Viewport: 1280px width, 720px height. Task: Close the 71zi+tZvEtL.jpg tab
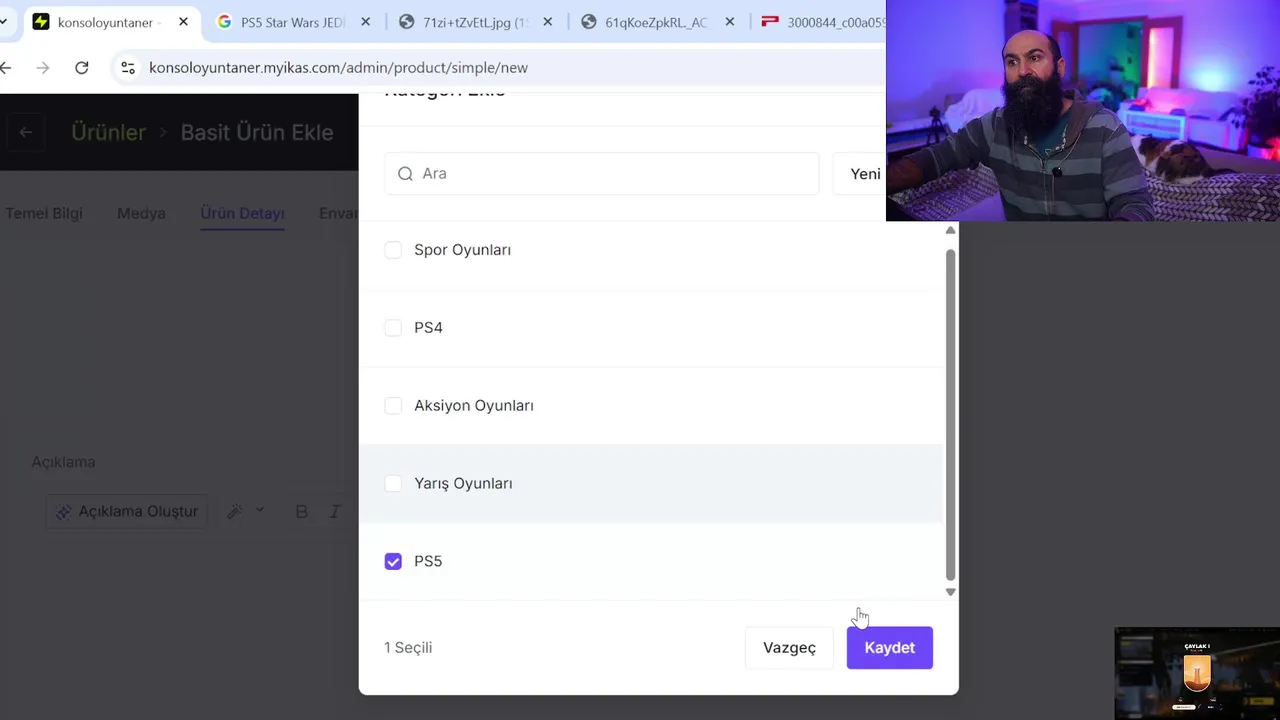tap(547, 22)
